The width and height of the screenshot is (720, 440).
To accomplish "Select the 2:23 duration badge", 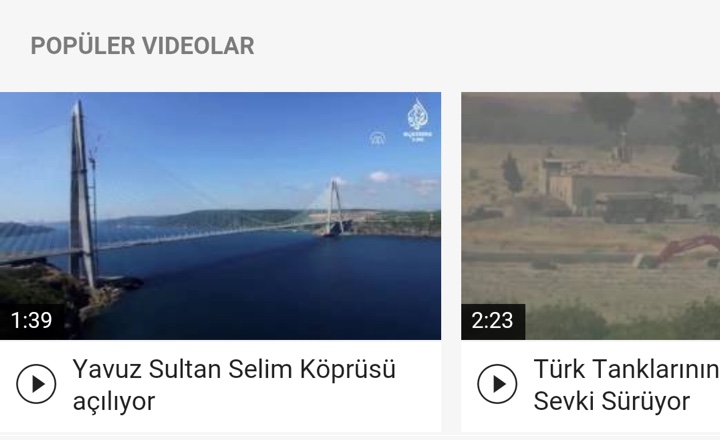I will 493,321.
